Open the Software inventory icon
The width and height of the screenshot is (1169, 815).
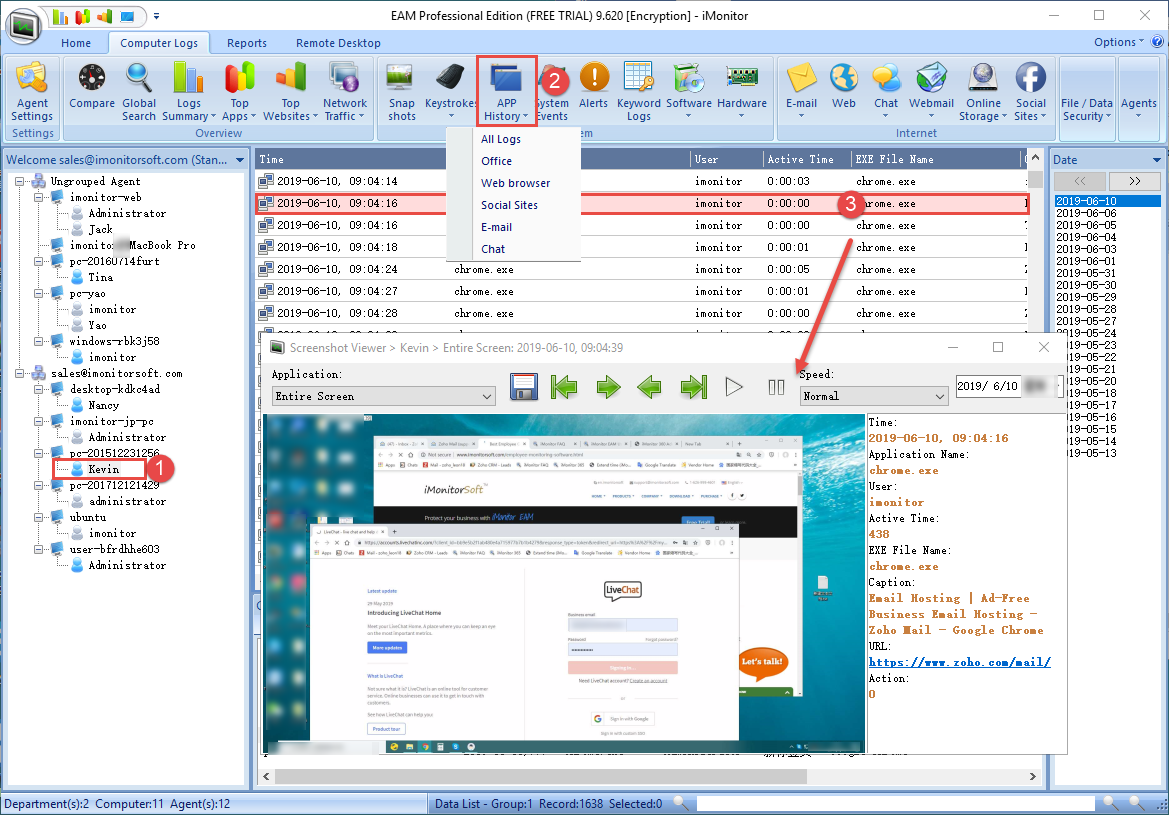[688, 89]
